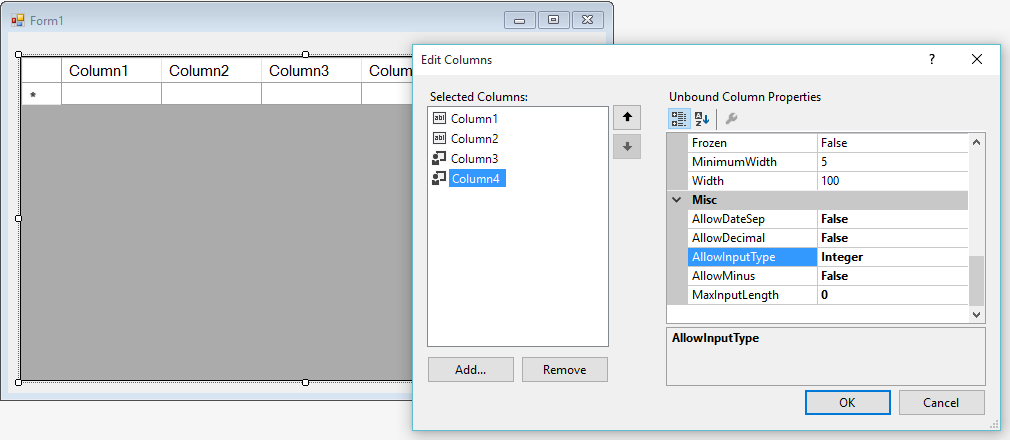Edit the MaxInputLength value field
The height and width of the screenshot is (440, 1010).
coord(892,295)
